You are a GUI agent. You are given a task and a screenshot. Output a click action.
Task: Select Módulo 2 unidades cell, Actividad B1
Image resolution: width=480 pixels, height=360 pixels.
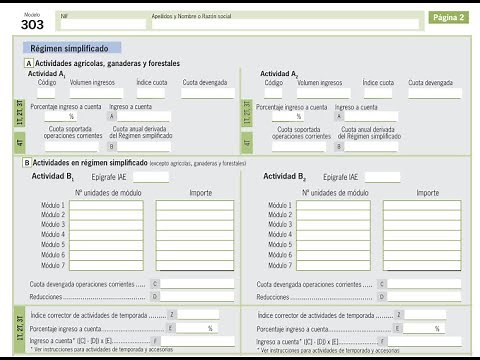[x=106, y=215]
